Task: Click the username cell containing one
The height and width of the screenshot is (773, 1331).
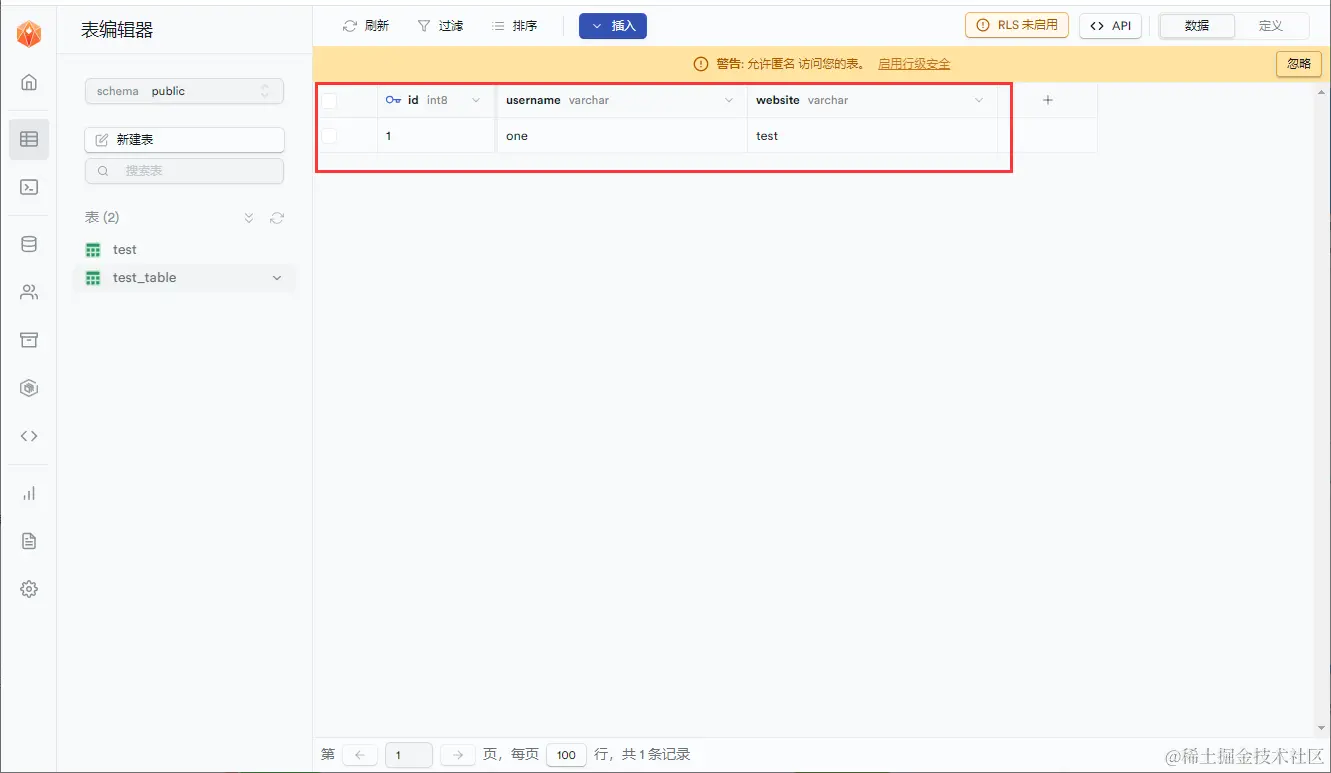Action: (x=622, y=136)
